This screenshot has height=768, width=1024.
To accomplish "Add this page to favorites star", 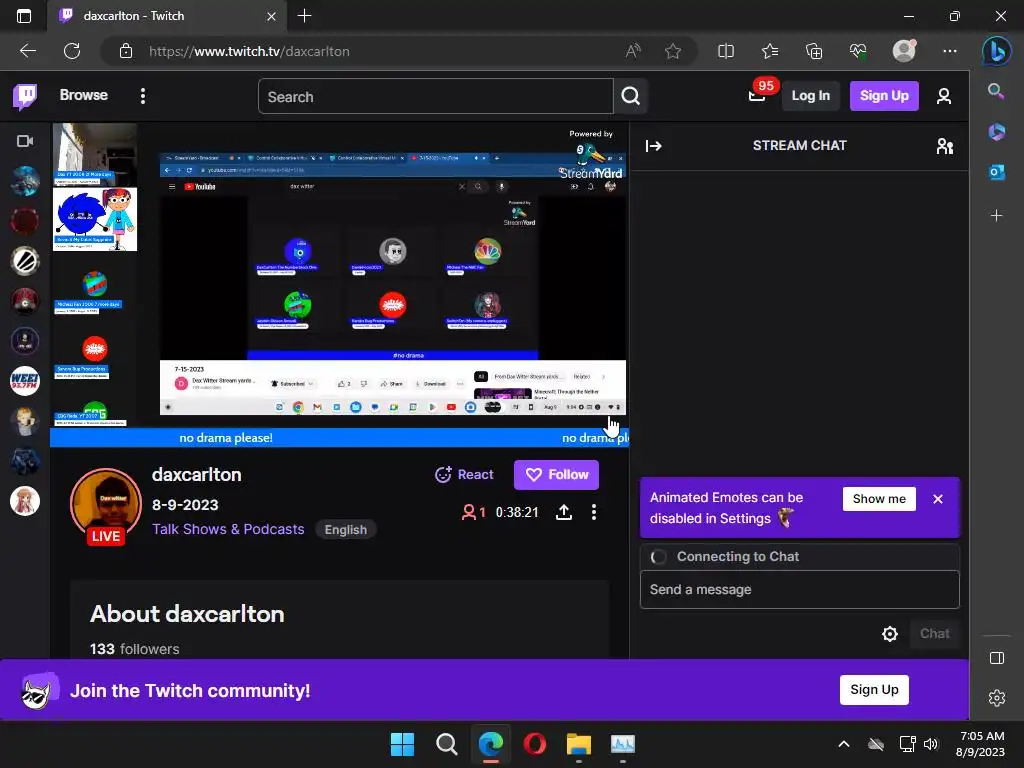I will (x=673, y=51).
